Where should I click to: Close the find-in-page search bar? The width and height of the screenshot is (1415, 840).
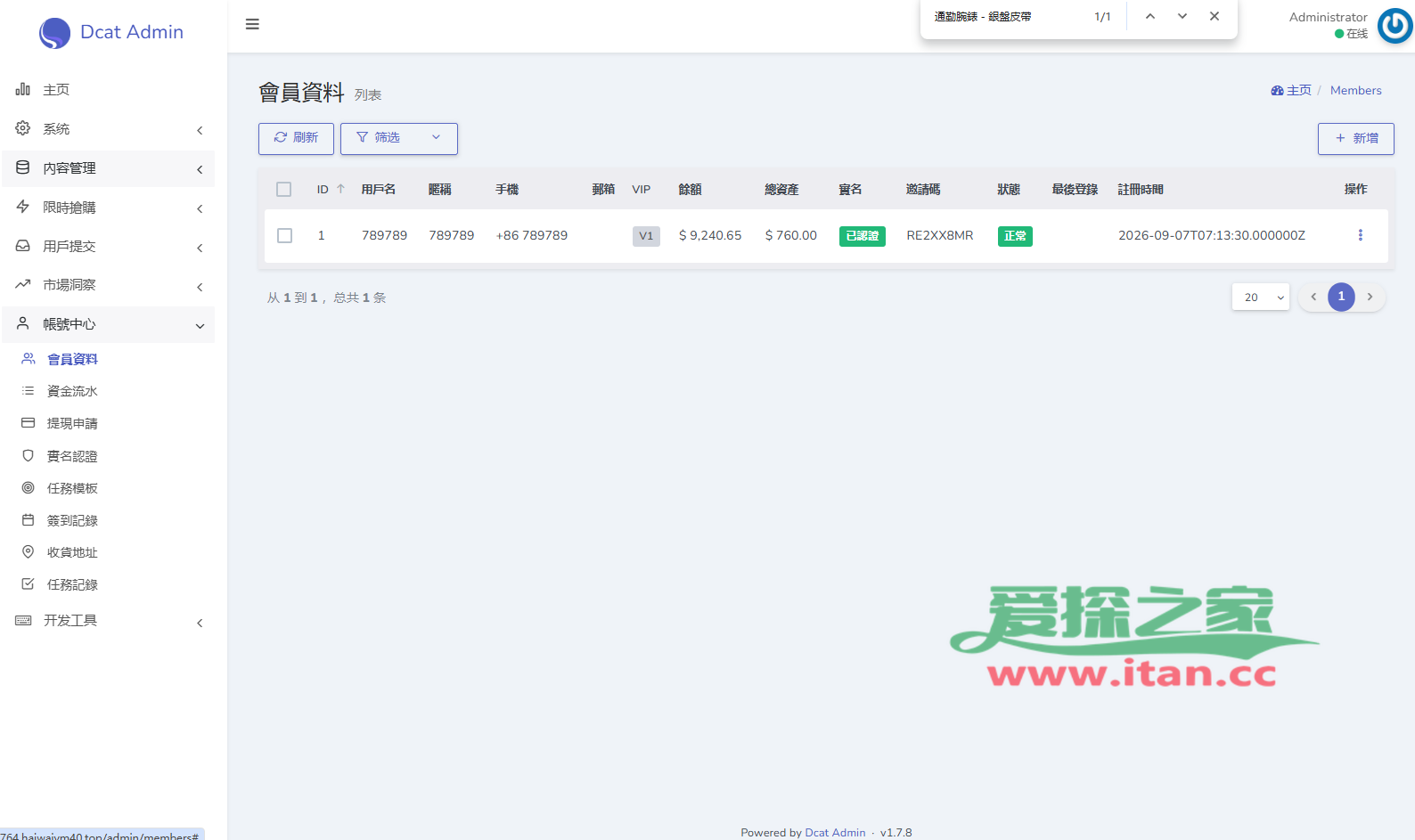(1215, 16)
